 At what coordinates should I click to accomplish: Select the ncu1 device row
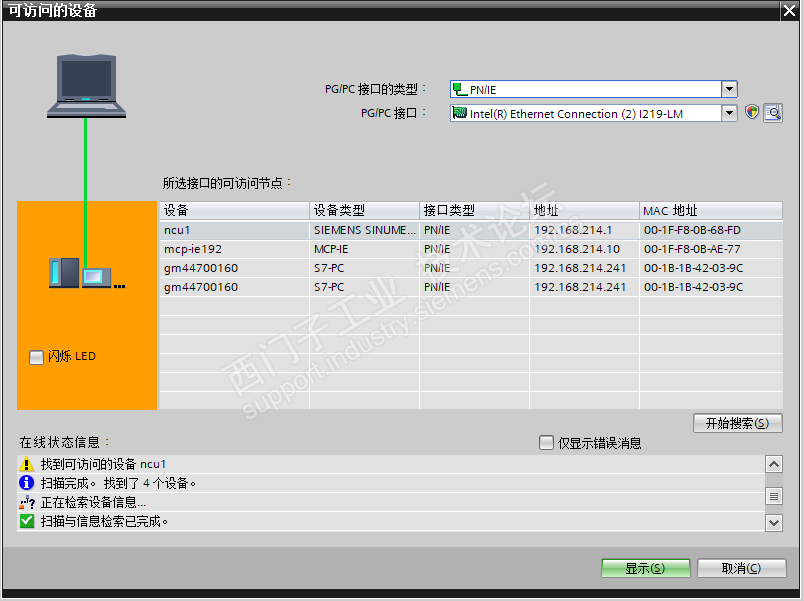point(471,230)
